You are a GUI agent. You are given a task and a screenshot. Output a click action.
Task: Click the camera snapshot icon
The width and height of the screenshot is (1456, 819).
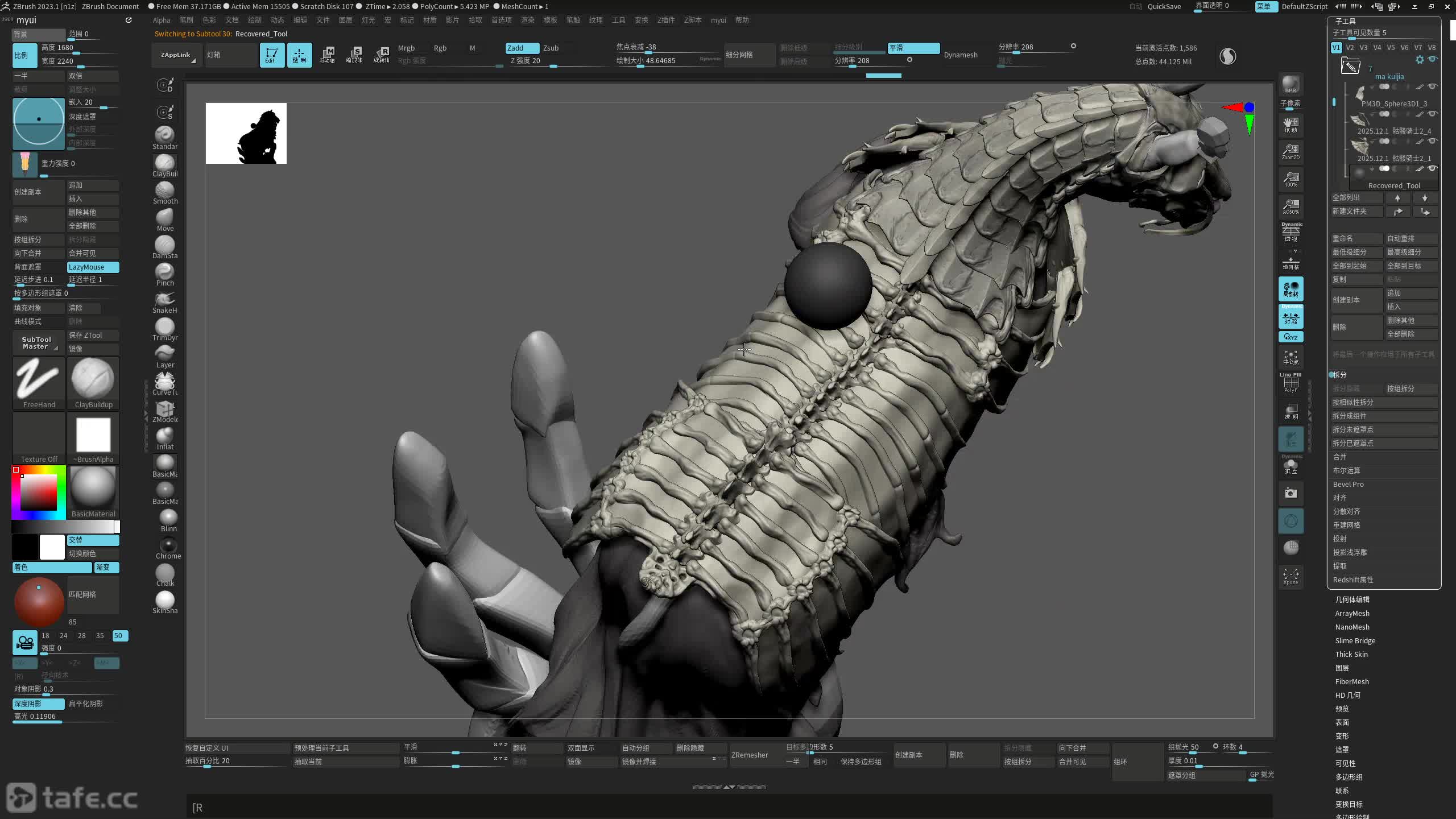pos(1290,493)
